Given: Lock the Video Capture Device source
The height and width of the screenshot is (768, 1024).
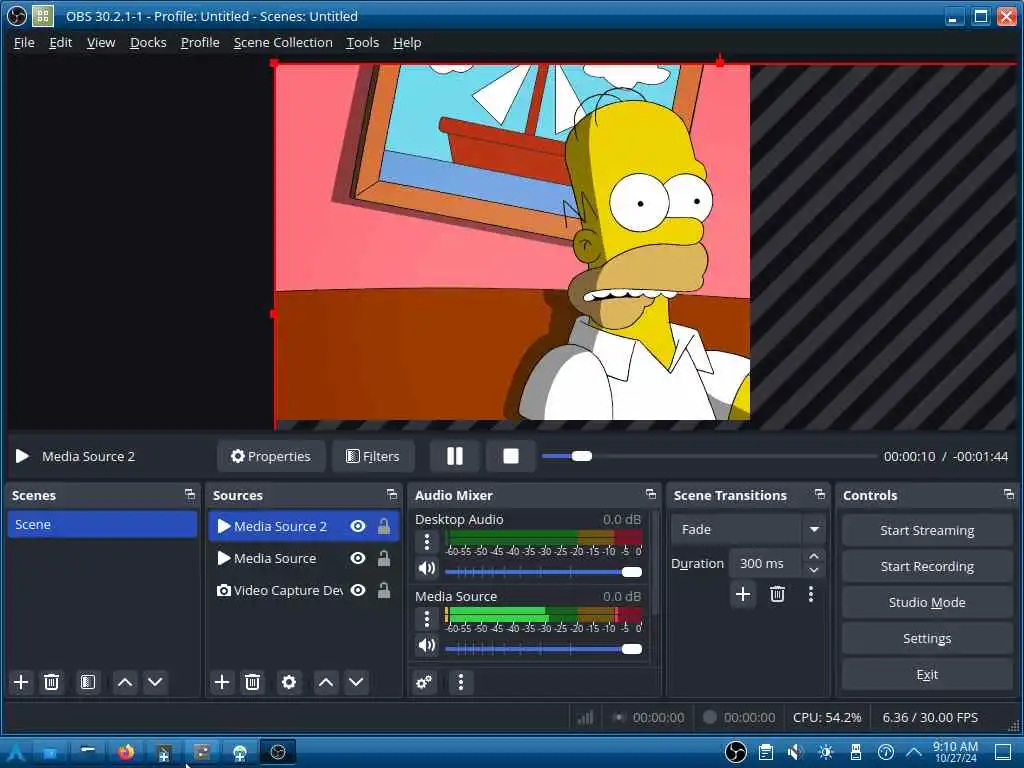Looking at the screenshot, I should (x=384, y=590).
